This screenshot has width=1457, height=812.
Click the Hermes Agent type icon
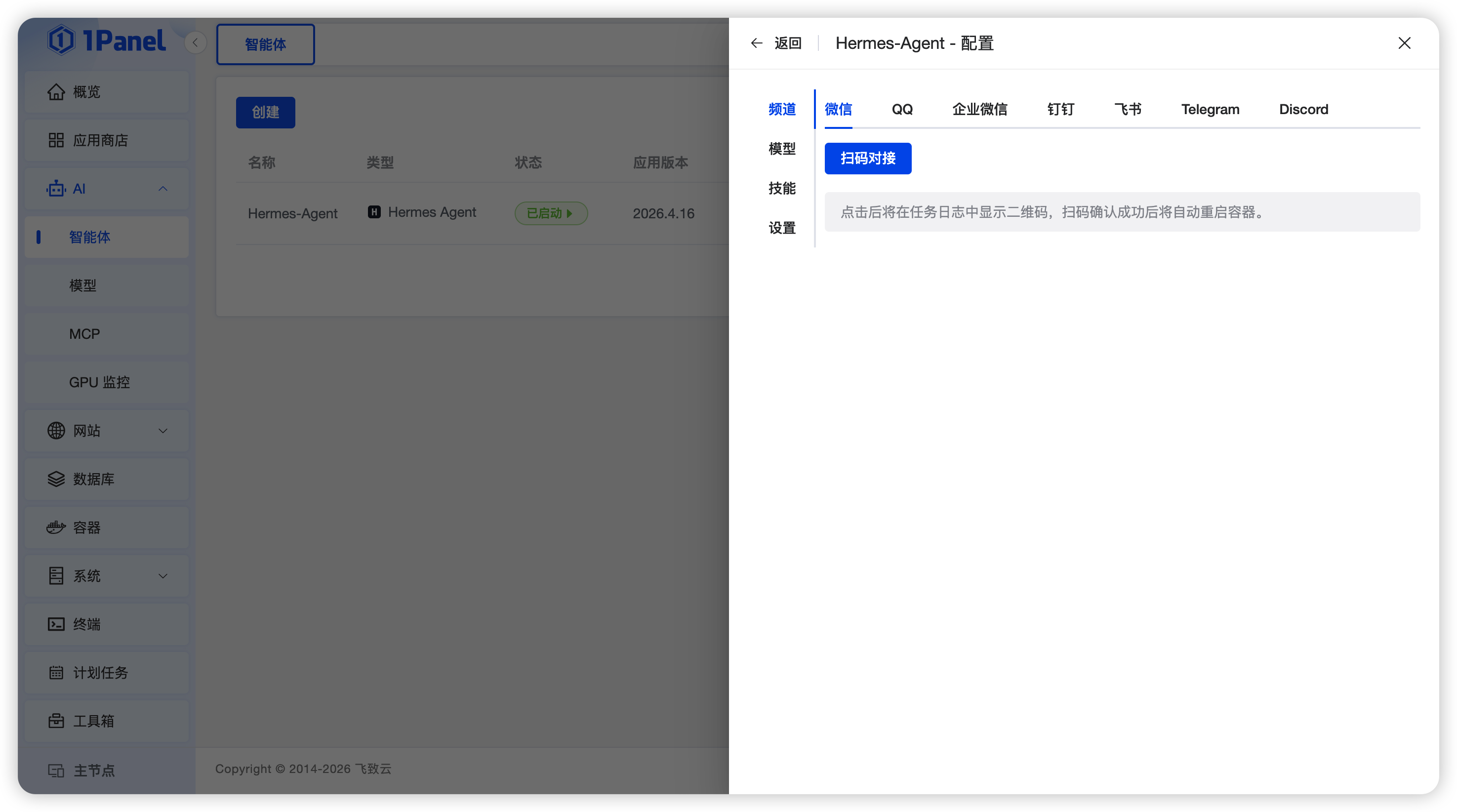point(374,212)
